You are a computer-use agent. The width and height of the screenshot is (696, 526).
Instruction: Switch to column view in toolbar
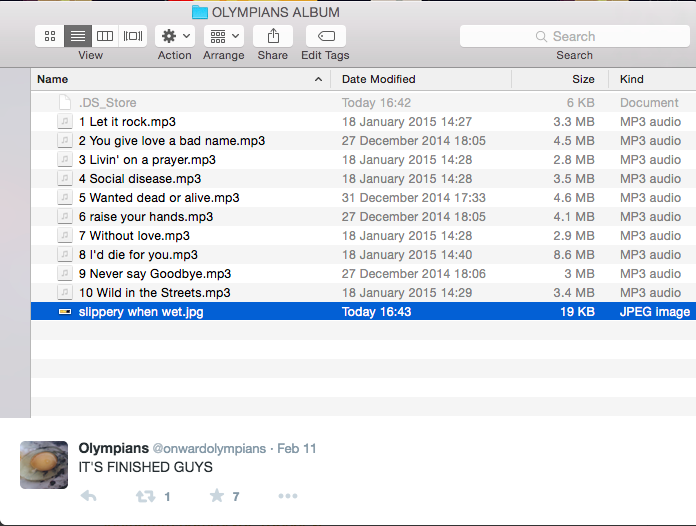coord(105,36)
